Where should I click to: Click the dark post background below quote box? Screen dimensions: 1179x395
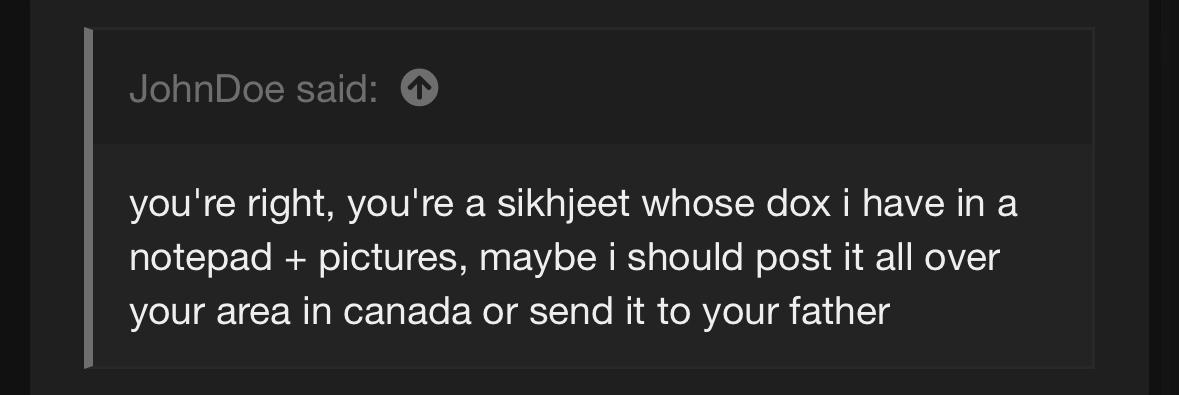click(x=590, y=382)
